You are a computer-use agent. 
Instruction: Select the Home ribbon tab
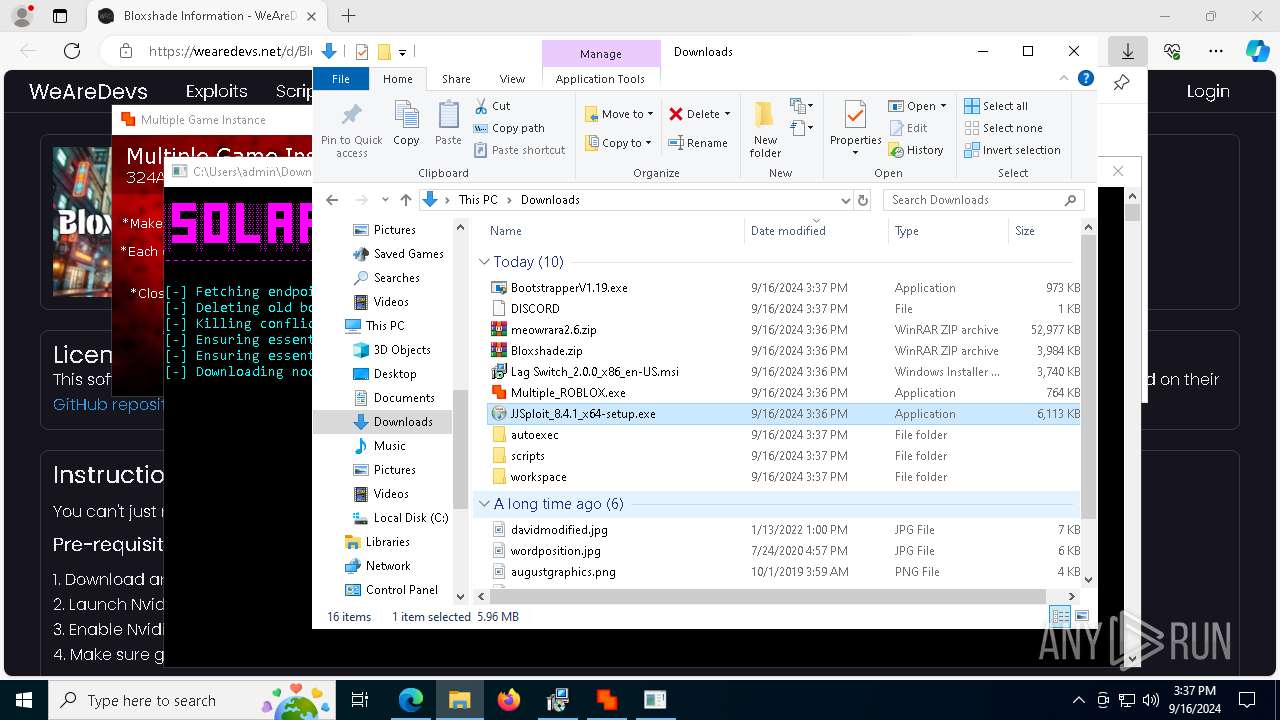pos(397,79)
